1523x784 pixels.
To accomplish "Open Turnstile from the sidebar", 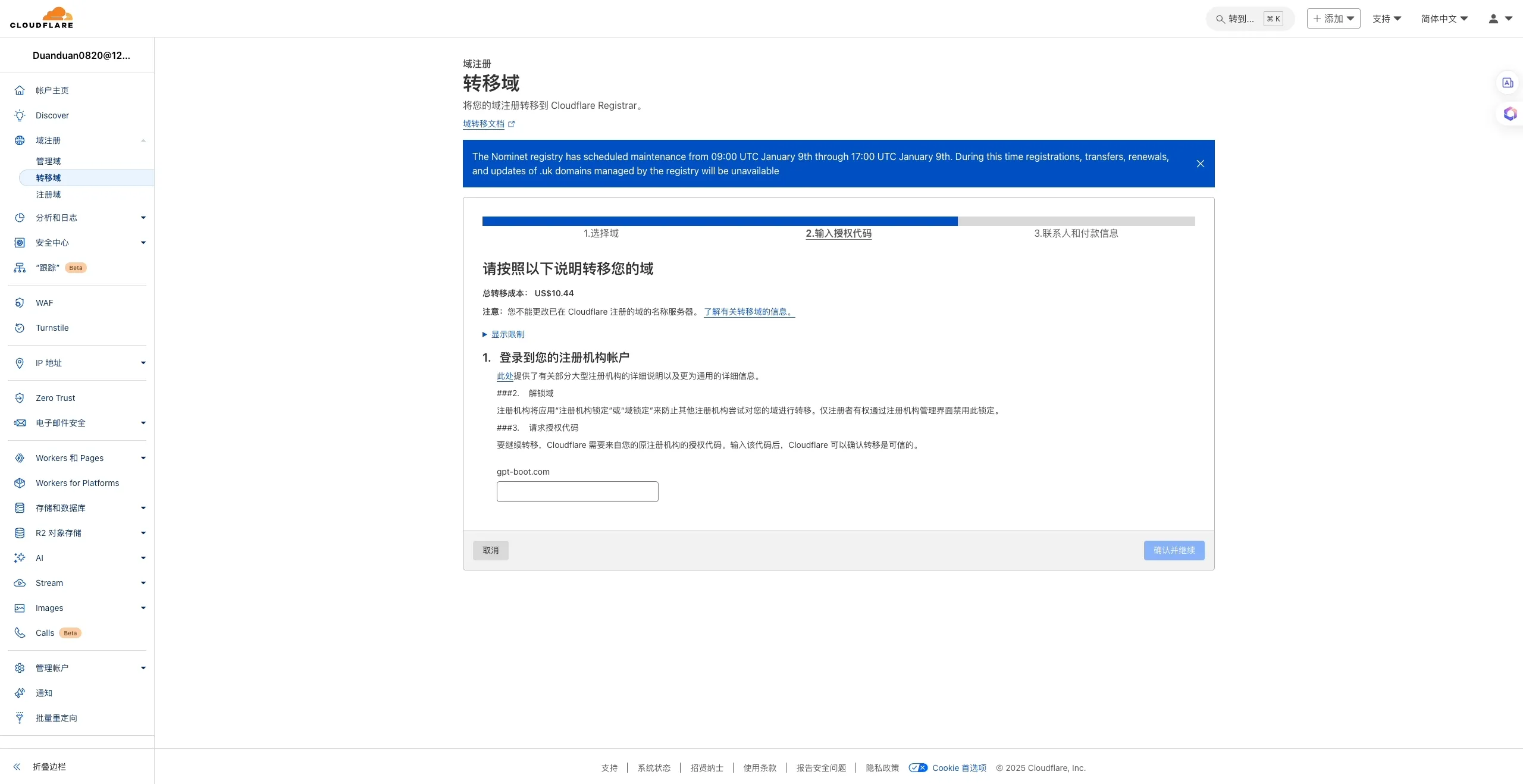I will (x=52, y=328).
